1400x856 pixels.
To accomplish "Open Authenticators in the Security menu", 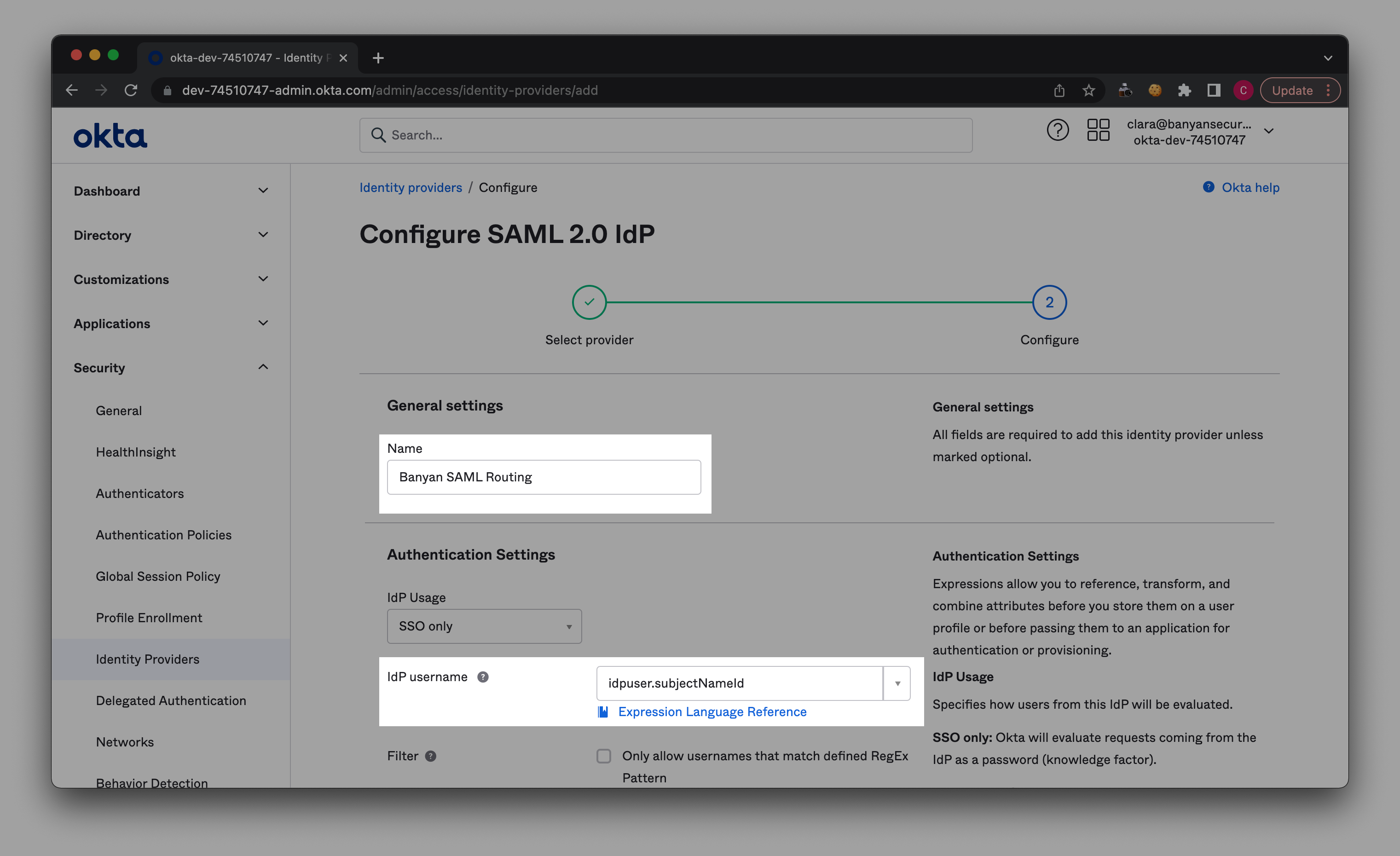I will tap(140, 494).
